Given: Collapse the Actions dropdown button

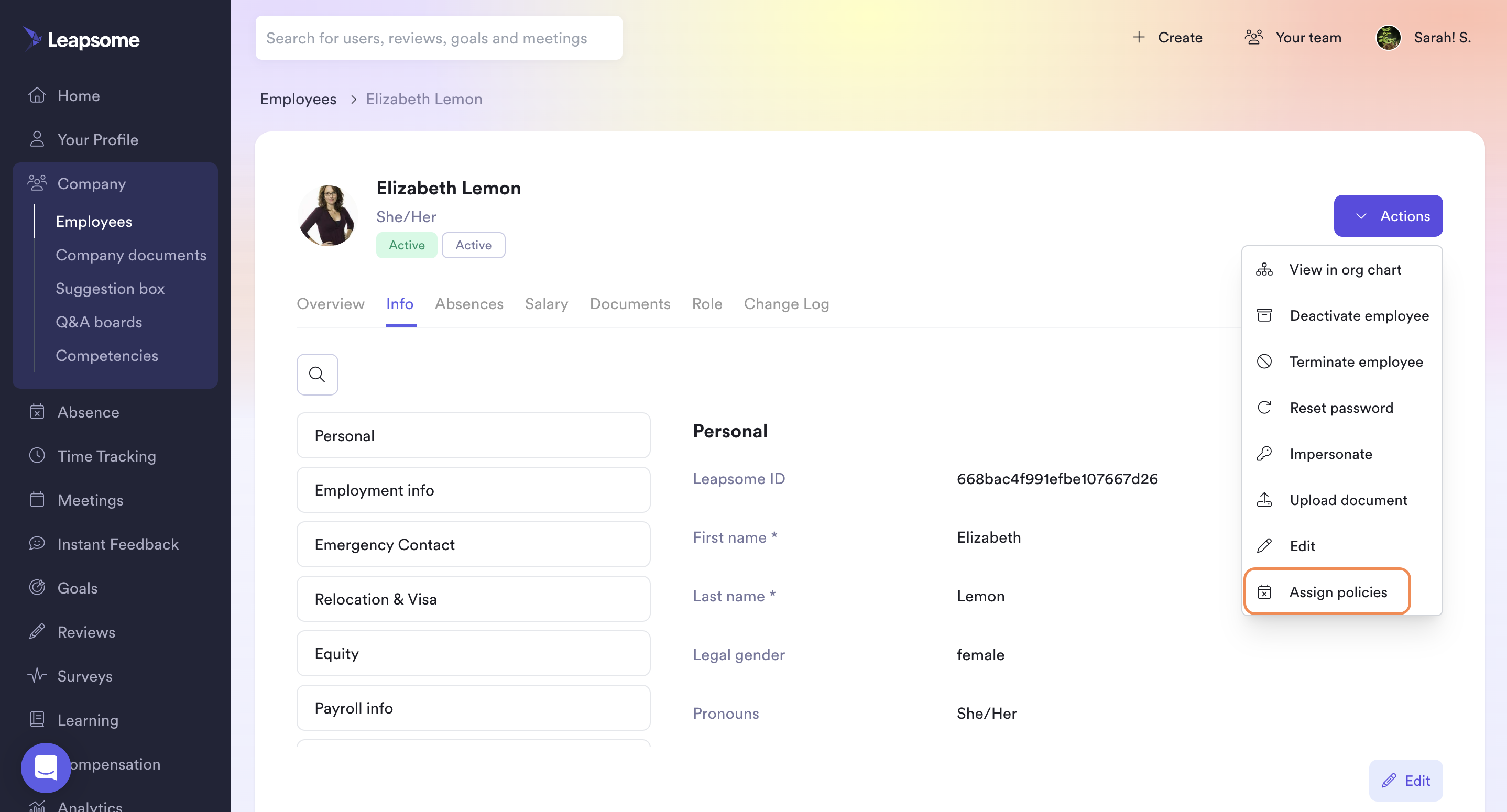Looking at the screenshot, I should 1388,216.
